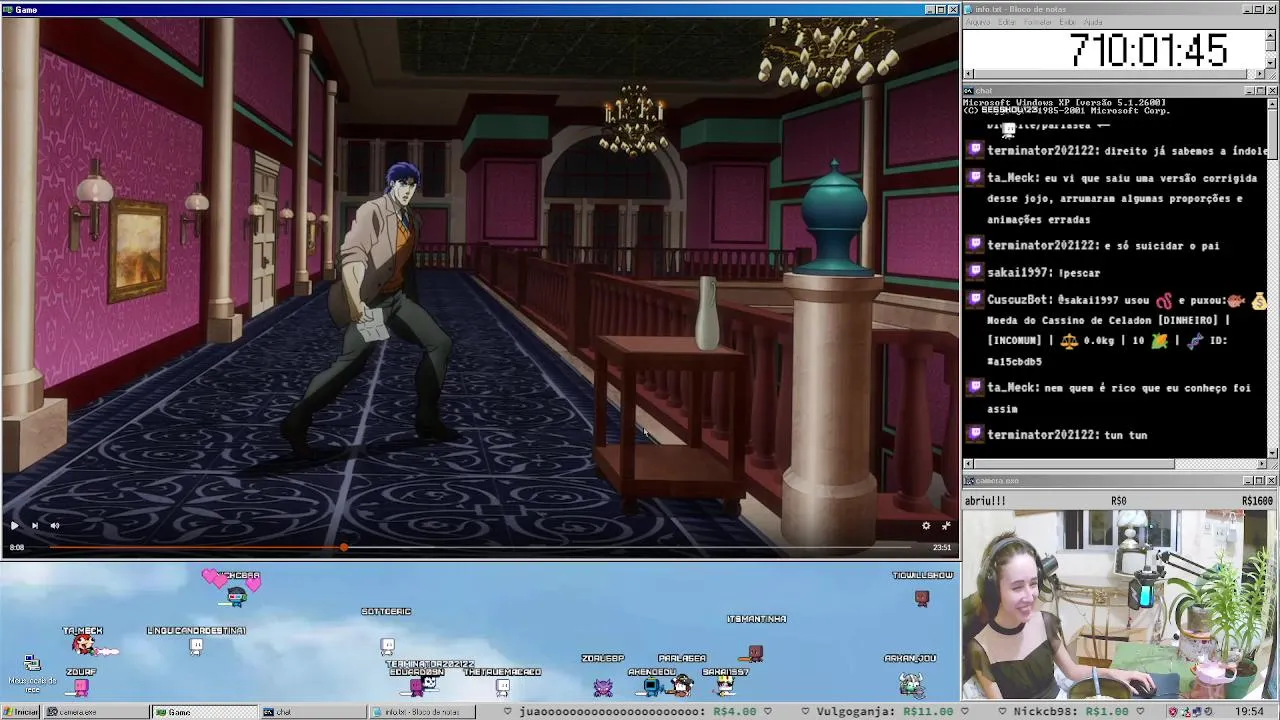Toggle fullscreen in the video player

click(946, 525)
